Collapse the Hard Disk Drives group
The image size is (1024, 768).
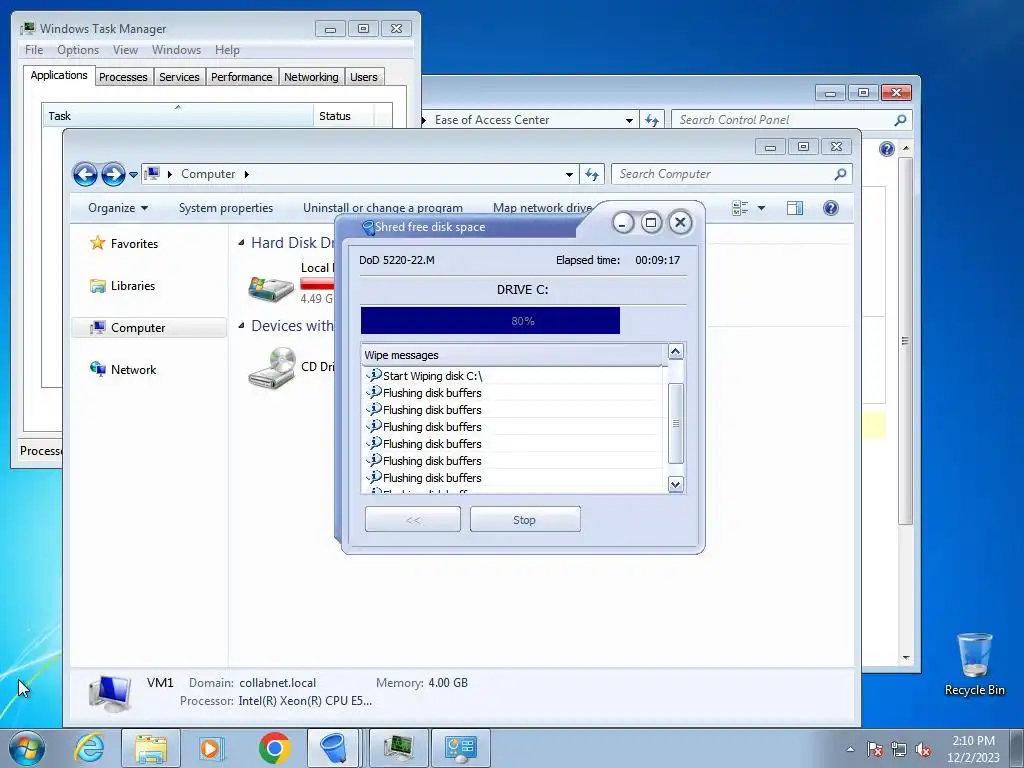[x=242, y=243]
